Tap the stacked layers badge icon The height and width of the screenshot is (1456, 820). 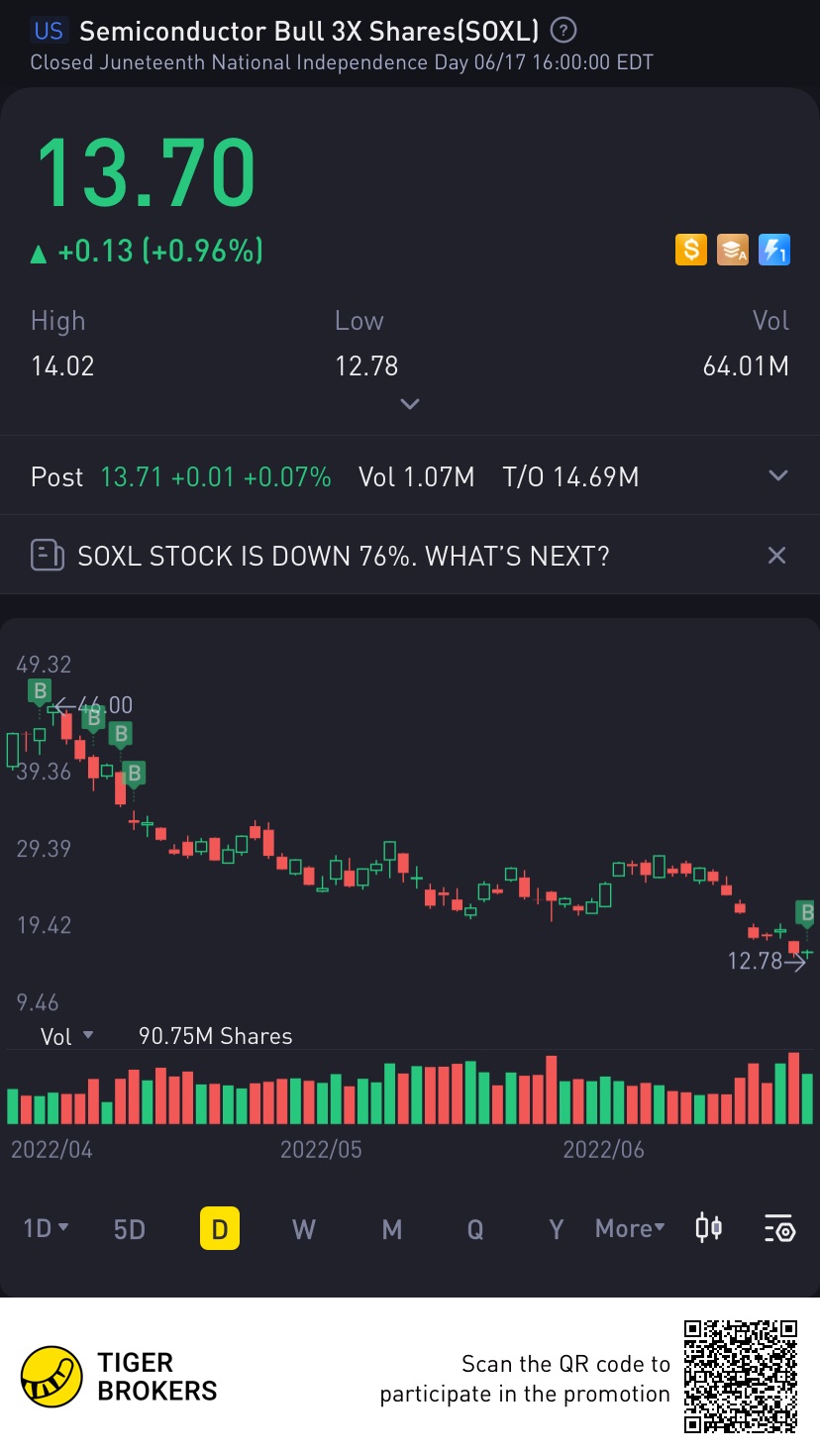[732, 250]
